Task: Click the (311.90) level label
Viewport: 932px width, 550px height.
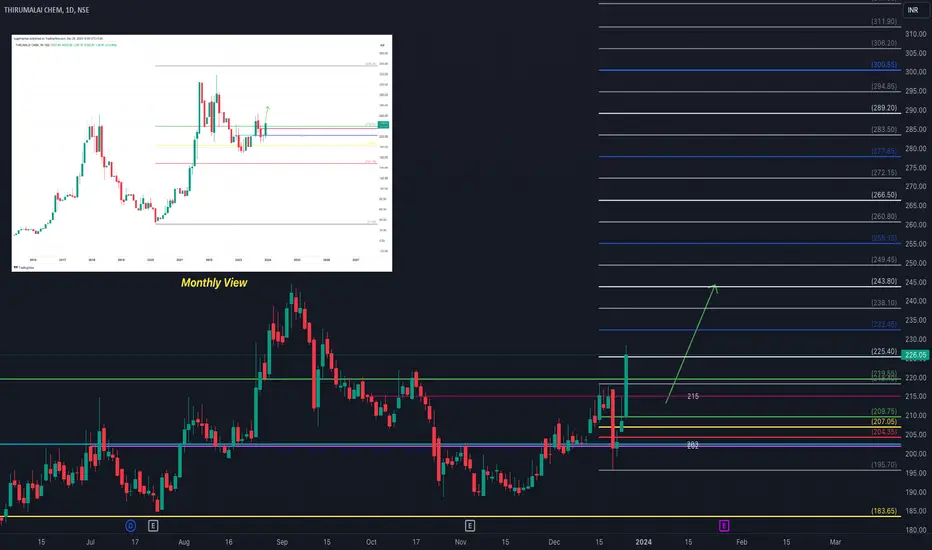Action: click(x=884, y=21)
